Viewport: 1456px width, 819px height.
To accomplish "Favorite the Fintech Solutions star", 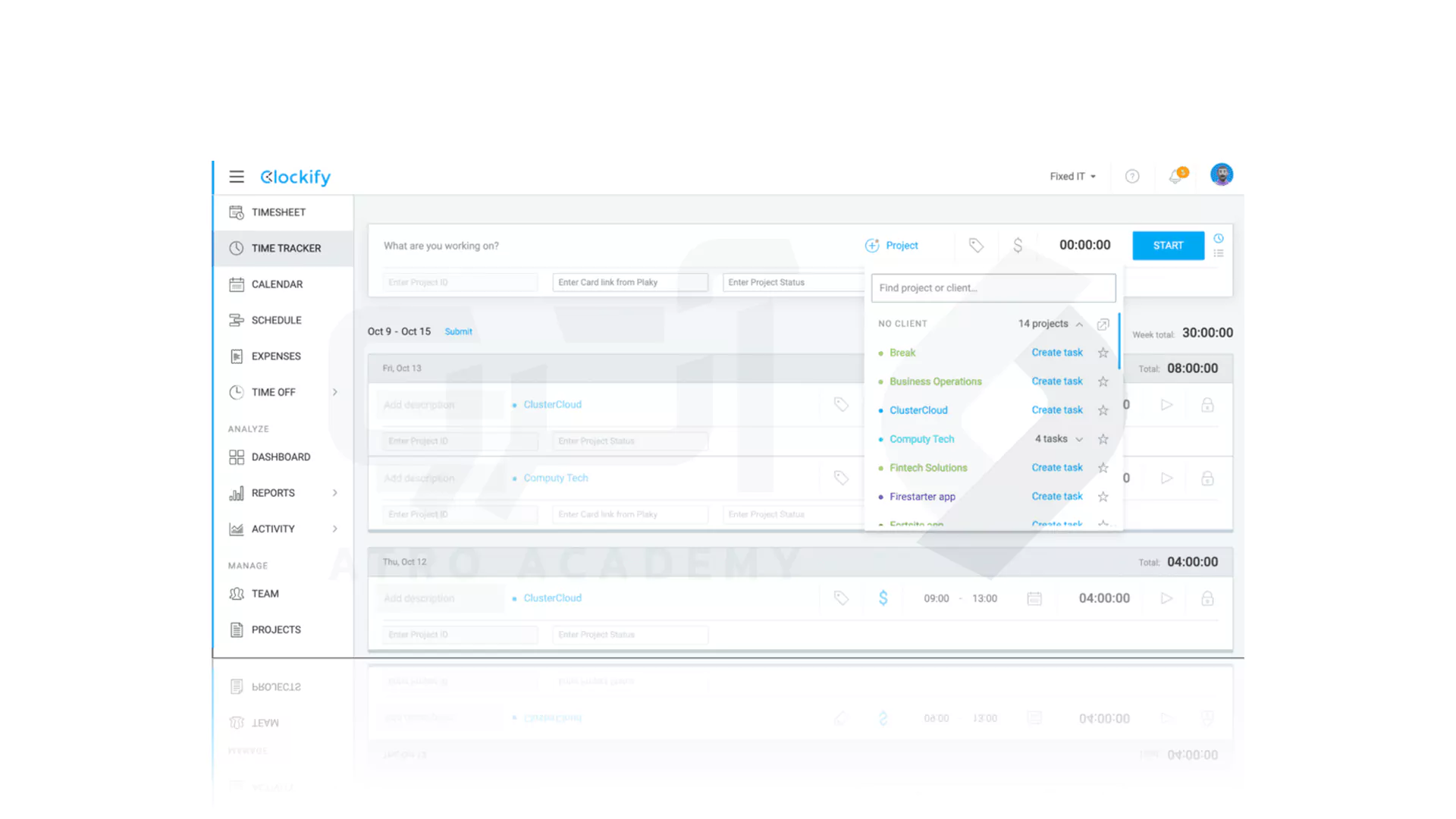I will coord(1103,468).
